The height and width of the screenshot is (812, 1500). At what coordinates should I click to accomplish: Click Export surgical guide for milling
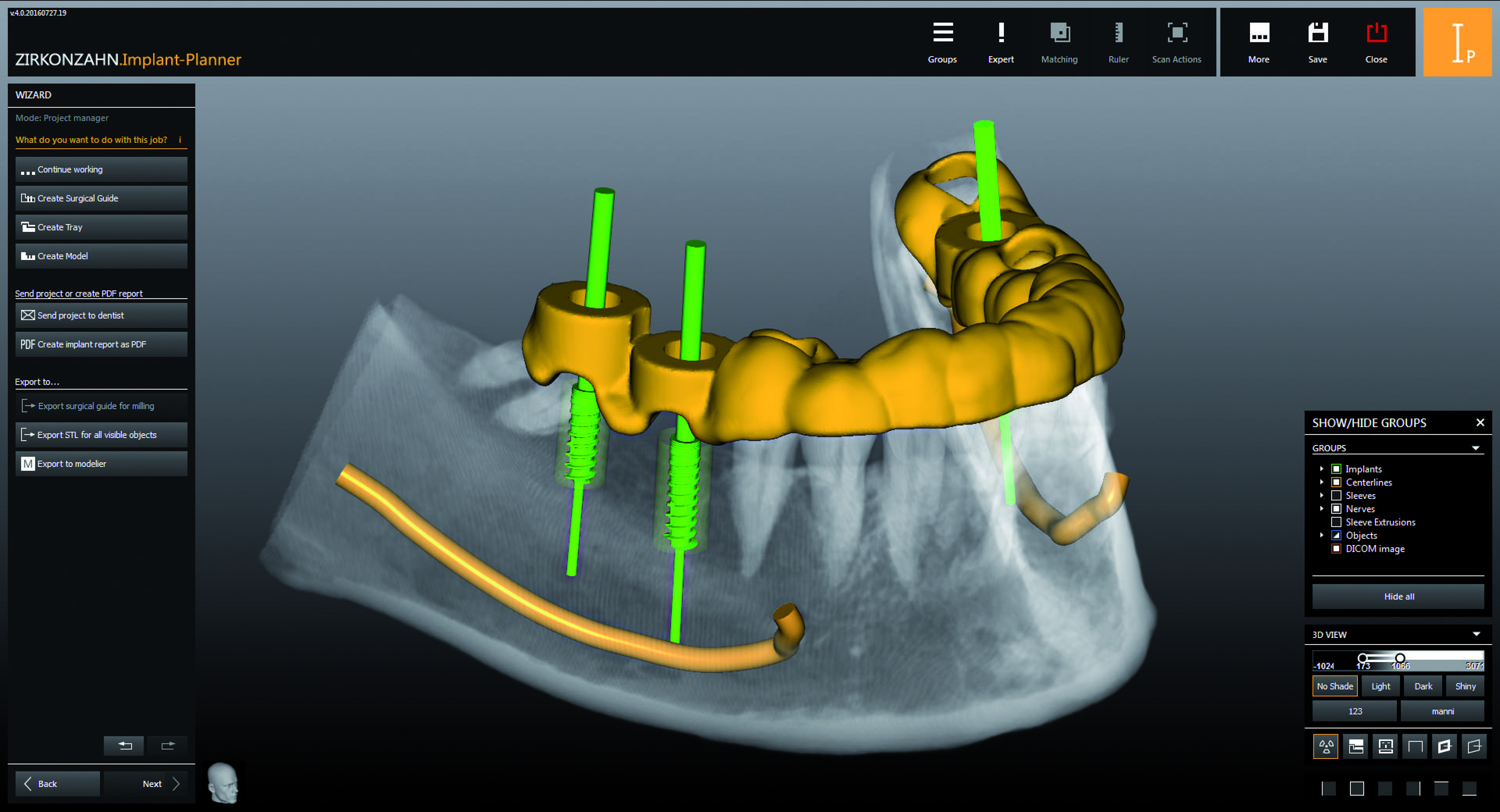(x=102, y=406)
